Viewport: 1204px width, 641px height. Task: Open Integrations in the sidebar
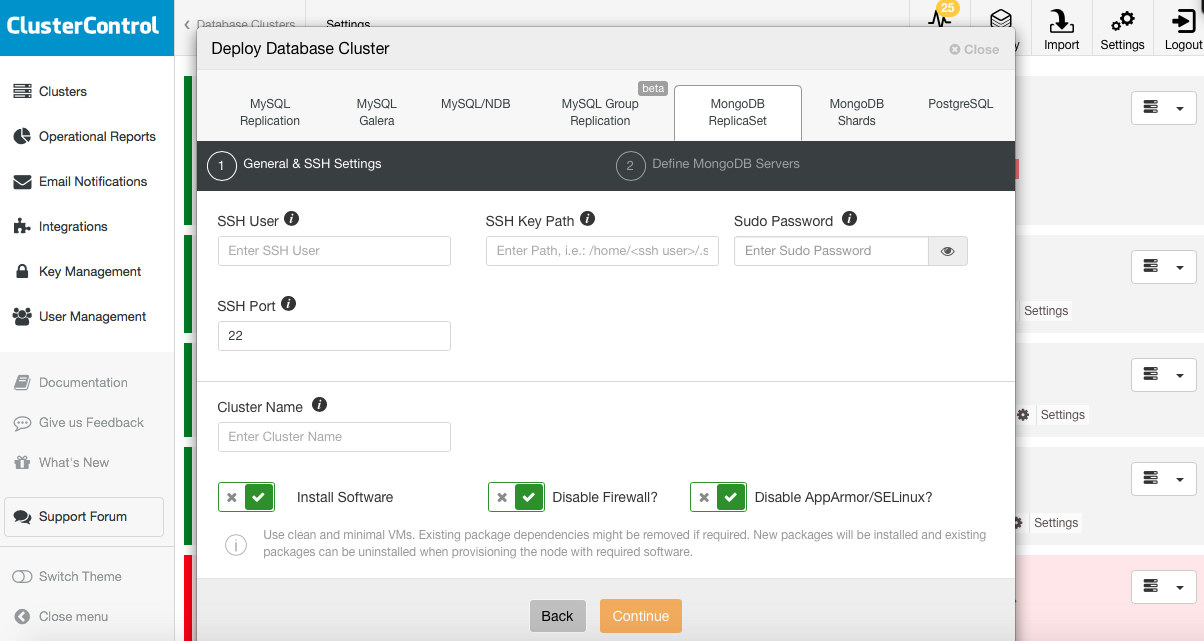(x=60, y=227)
